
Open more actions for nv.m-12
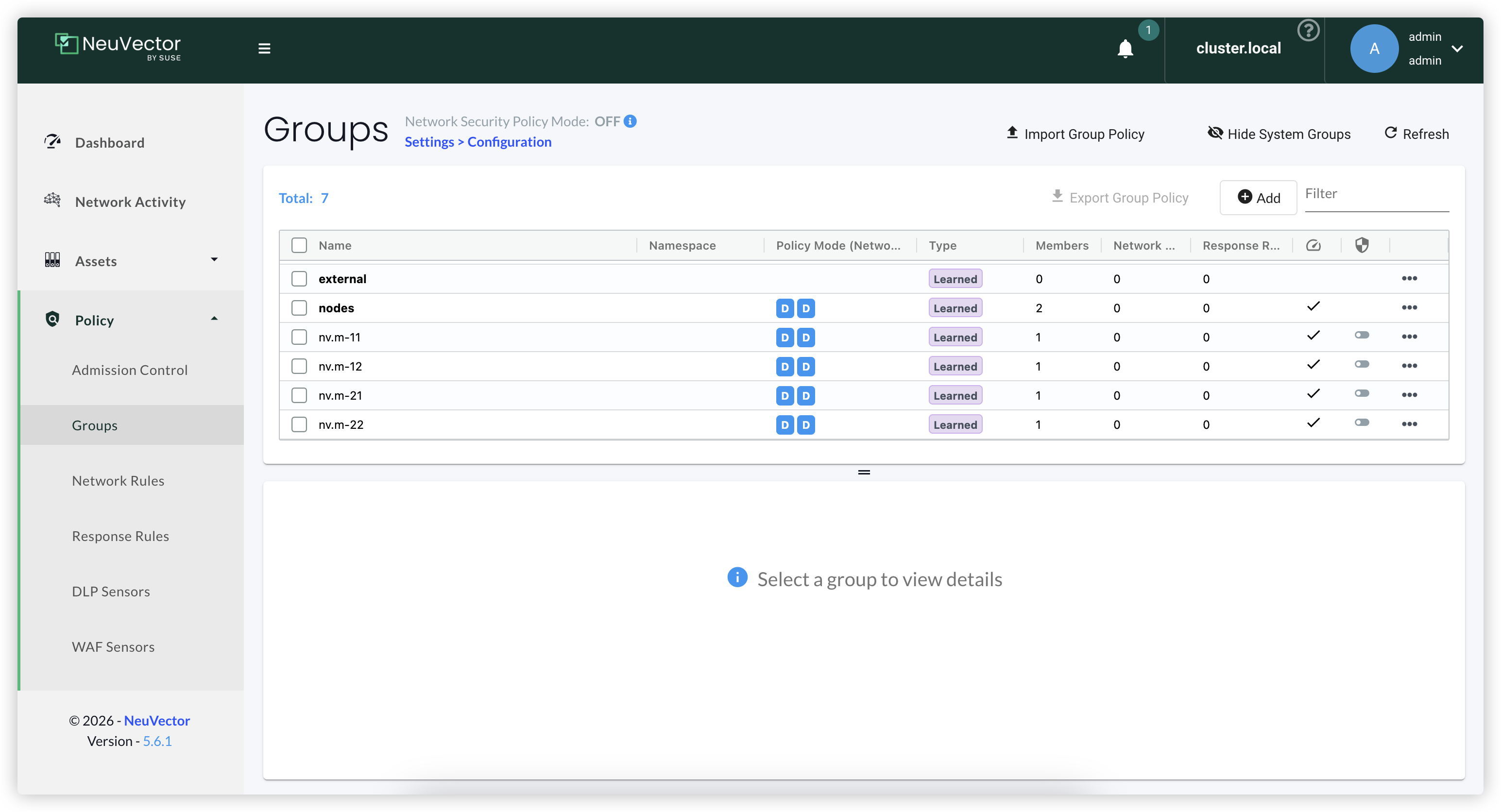pyautogui.click(x=1409, y=366)
